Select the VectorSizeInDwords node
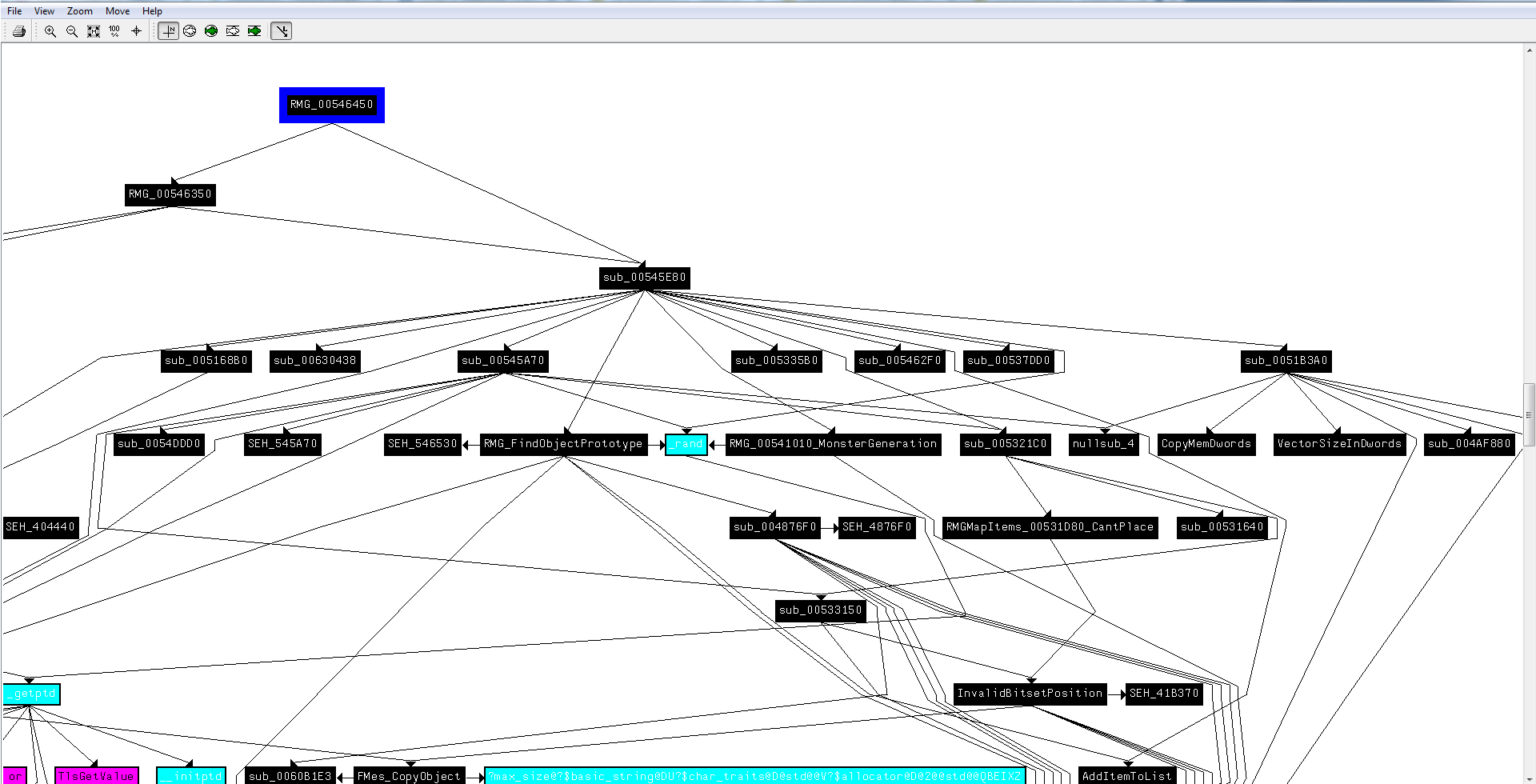Viewport: 1536px width, 784px height. [x=1340, y=444]
